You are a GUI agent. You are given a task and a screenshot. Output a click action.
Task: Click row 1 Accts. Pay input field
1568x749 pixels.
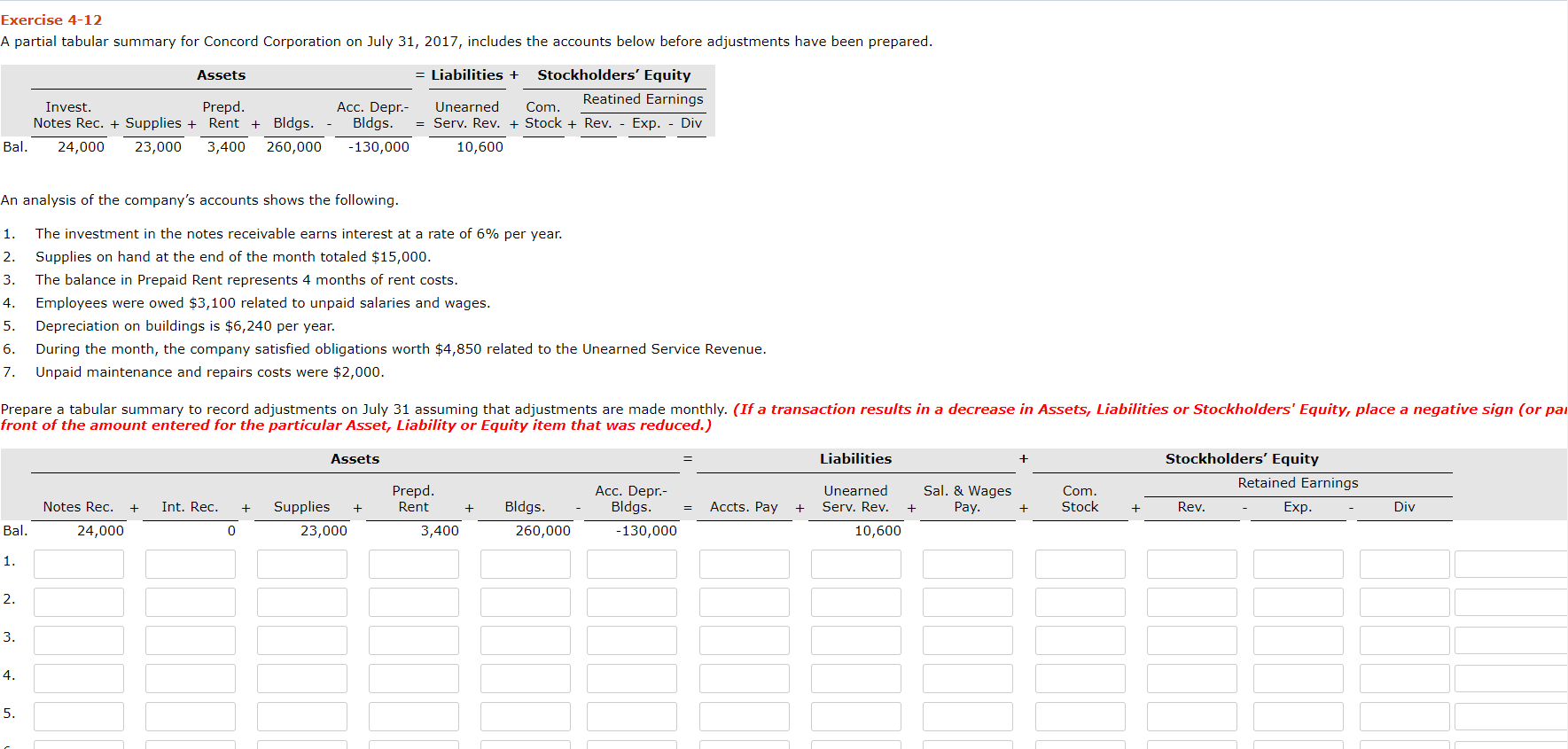point(745,564)
